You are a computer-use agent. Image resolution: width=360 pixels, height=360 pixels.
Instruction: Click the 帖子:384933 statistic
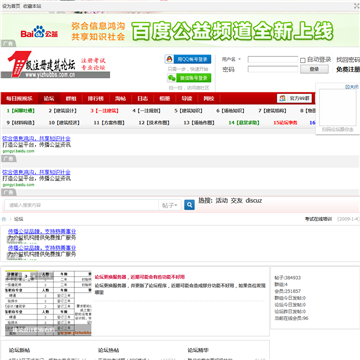pos(288,278)
